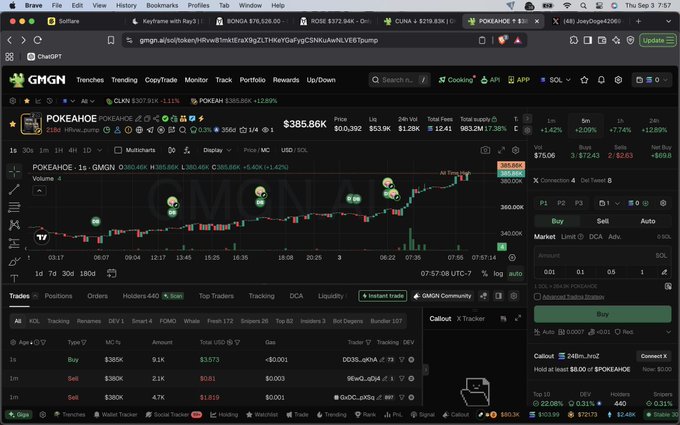Open browser tab list chevron
The image size is (680, 425).
click(668, 21)
